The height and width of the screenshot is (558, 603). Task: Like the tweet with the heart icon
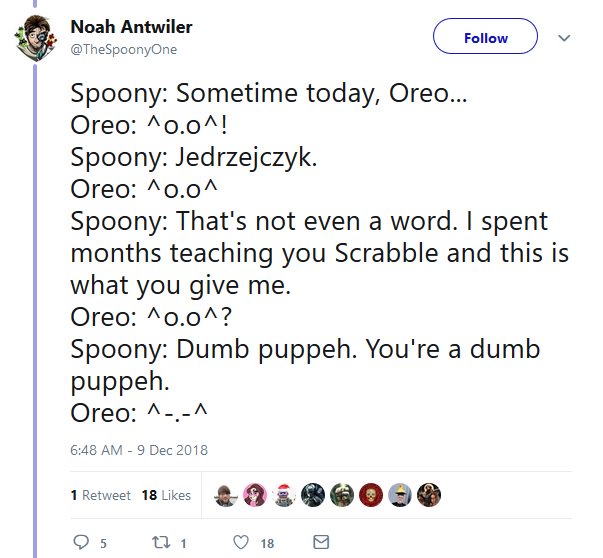(x=240, y=542)
